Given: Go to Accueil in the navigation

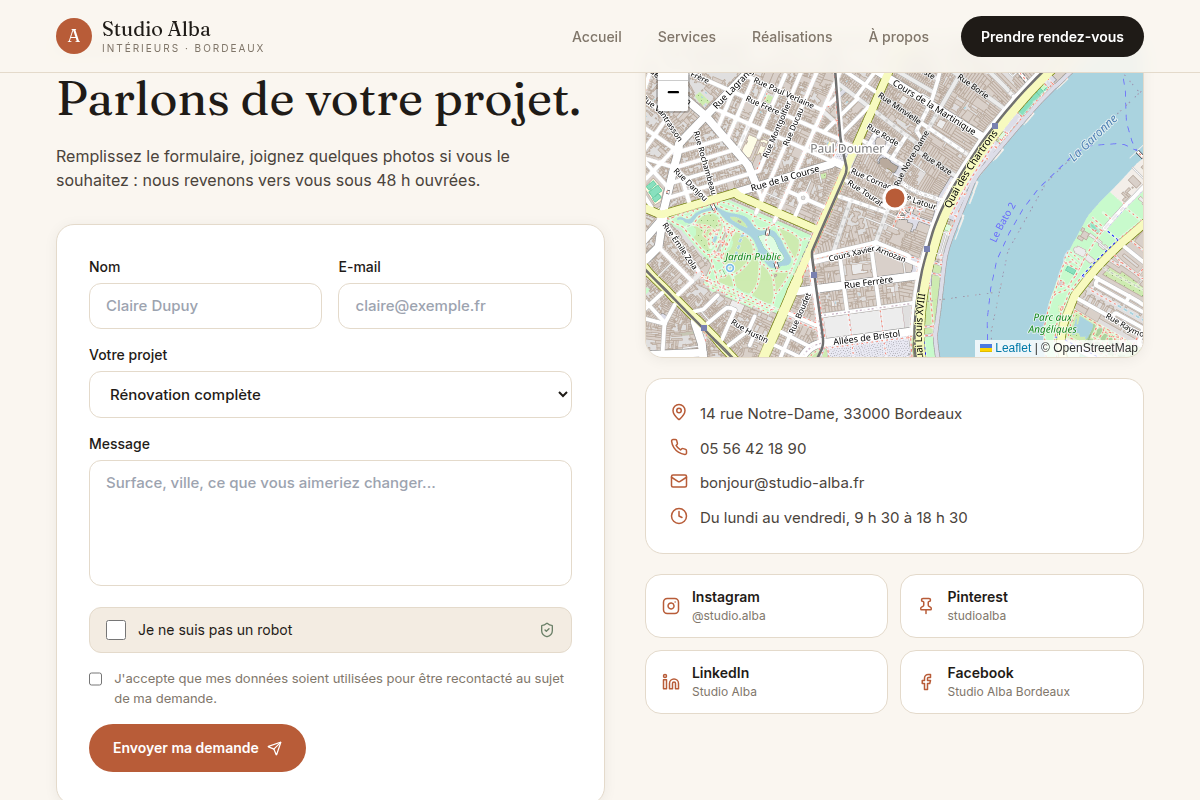Looking at the screenshot, I should [x=597, y=37].
